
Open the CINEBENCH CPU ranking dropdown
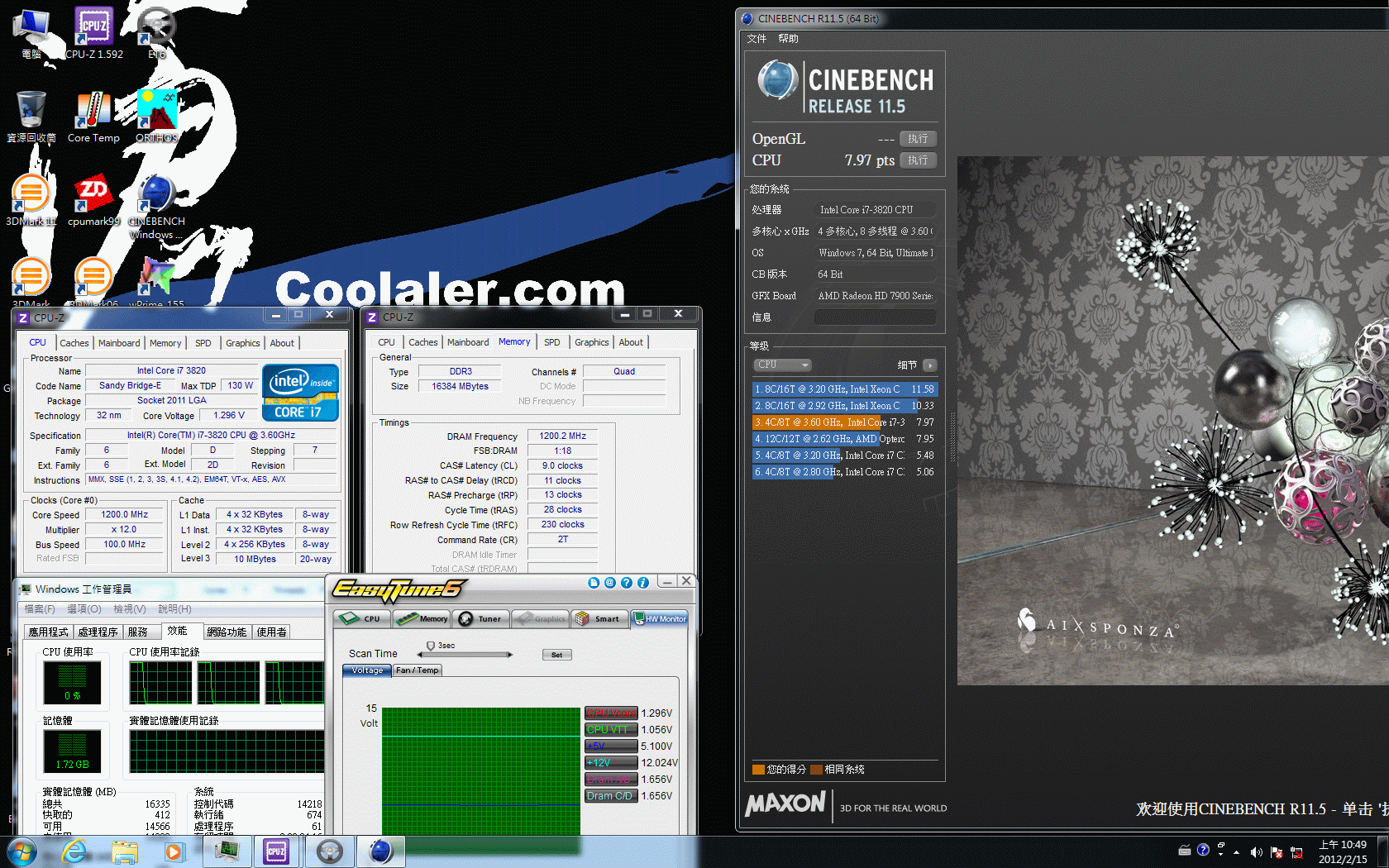(782, 365)
